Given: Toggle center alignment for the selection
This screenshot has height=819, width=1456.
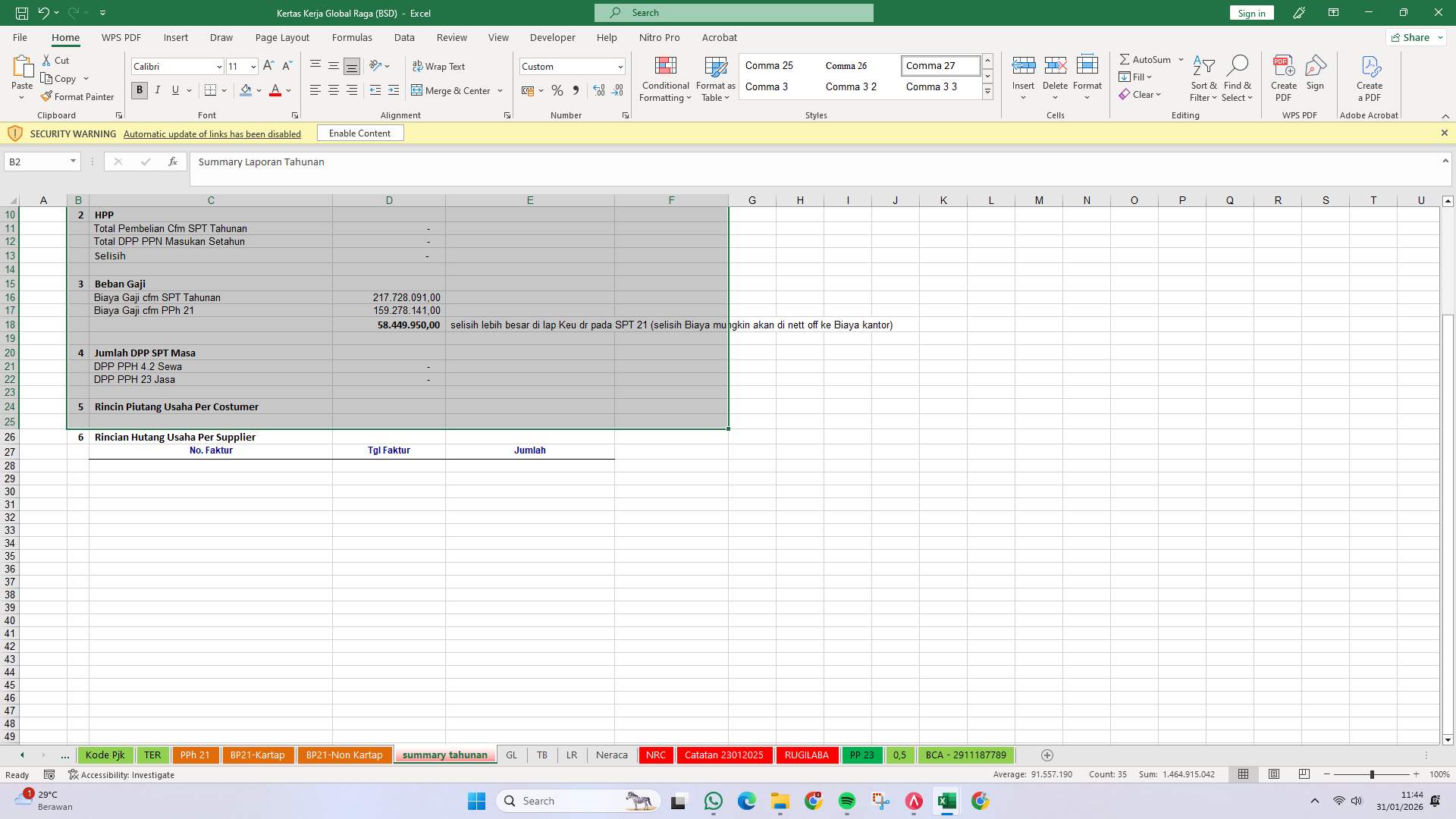Looking at the screenshot, I should (x=334, y=90).
